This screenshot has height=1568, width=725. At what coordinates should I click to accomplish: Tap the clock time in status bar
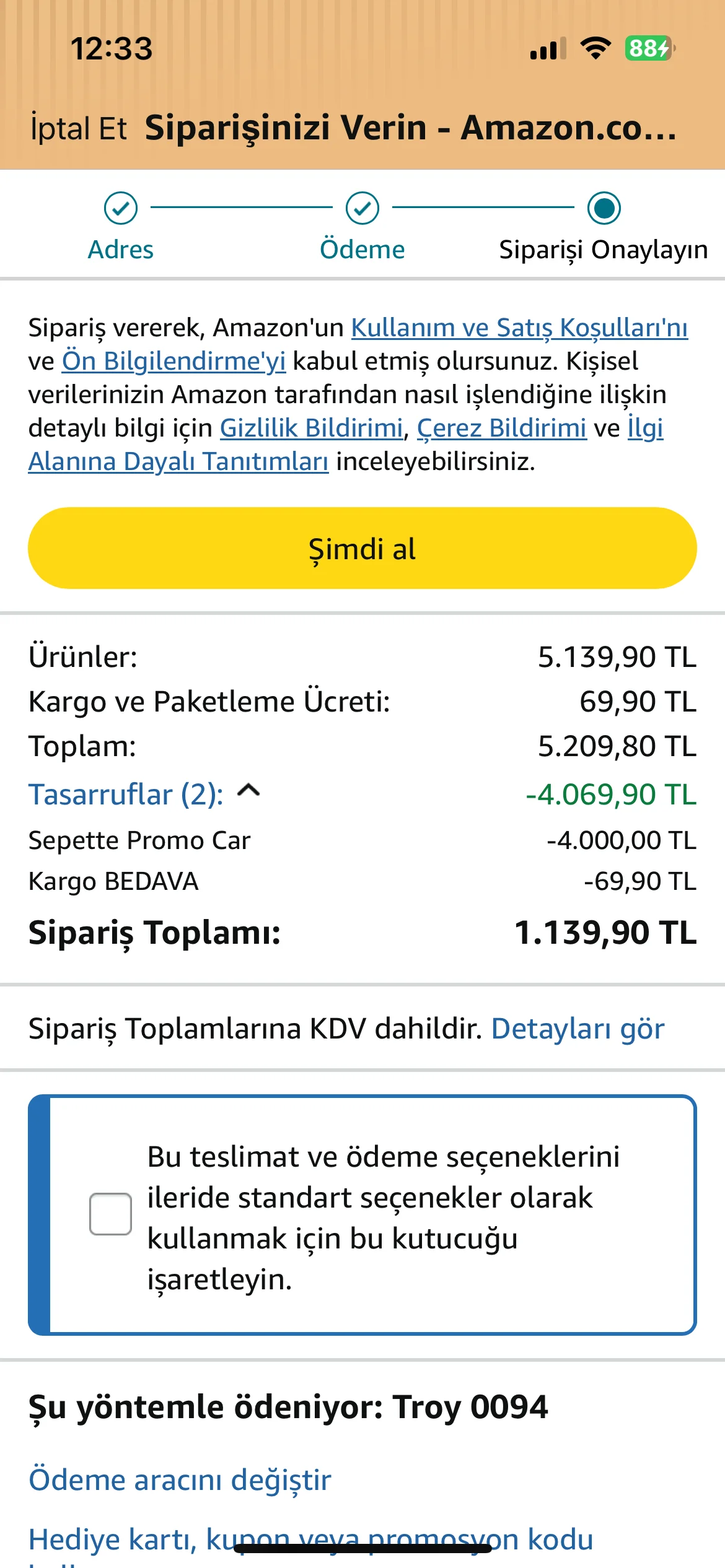(x=112, y=49)
